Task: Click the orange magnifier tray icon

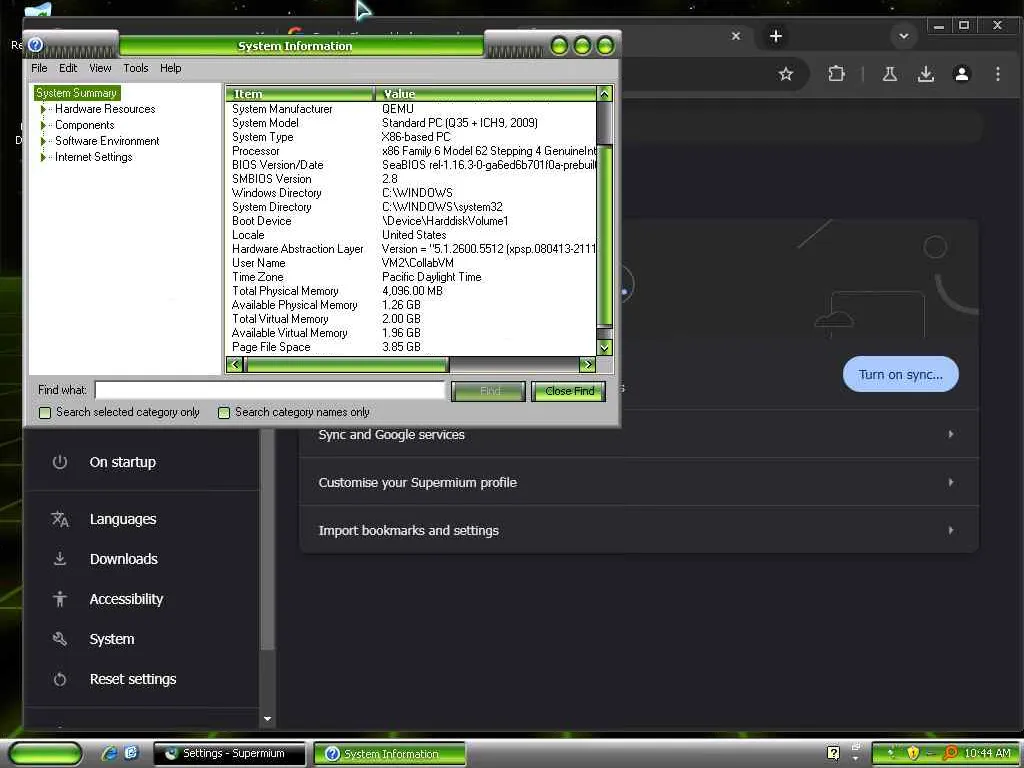Action: coord(951,753)
